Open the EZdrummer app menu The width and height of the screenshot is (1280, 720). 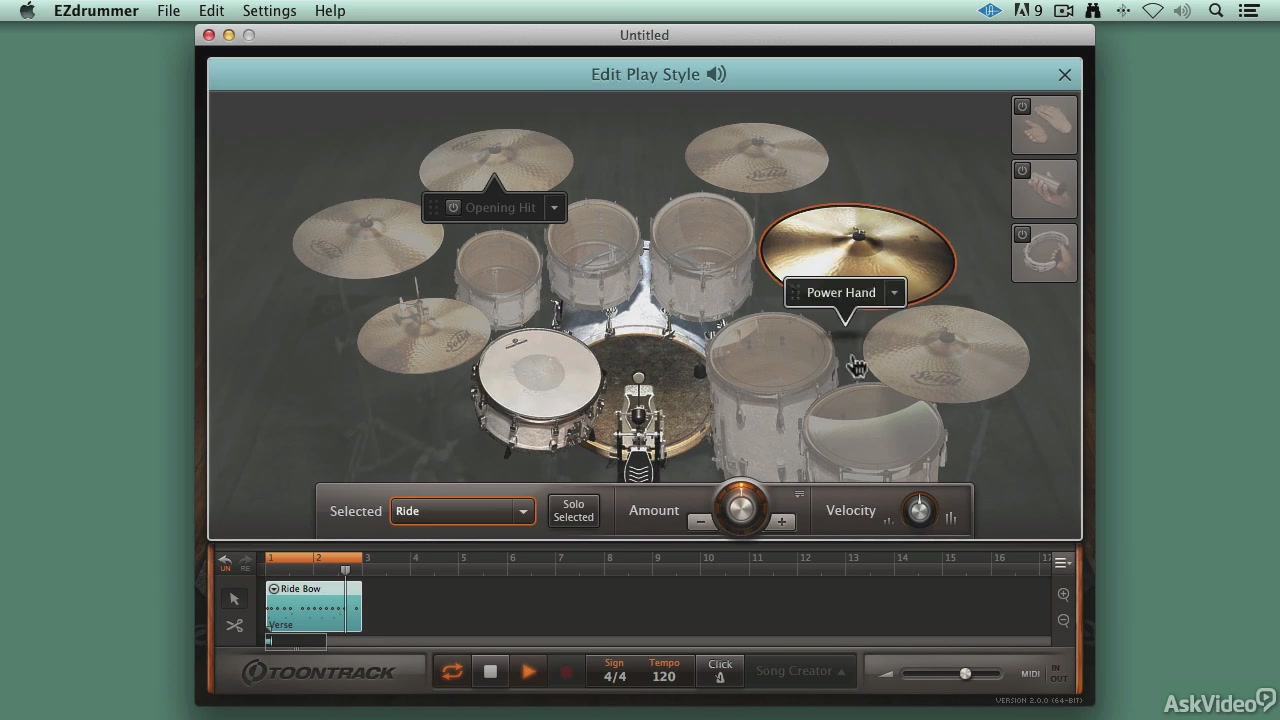click(x=96, y=11)
